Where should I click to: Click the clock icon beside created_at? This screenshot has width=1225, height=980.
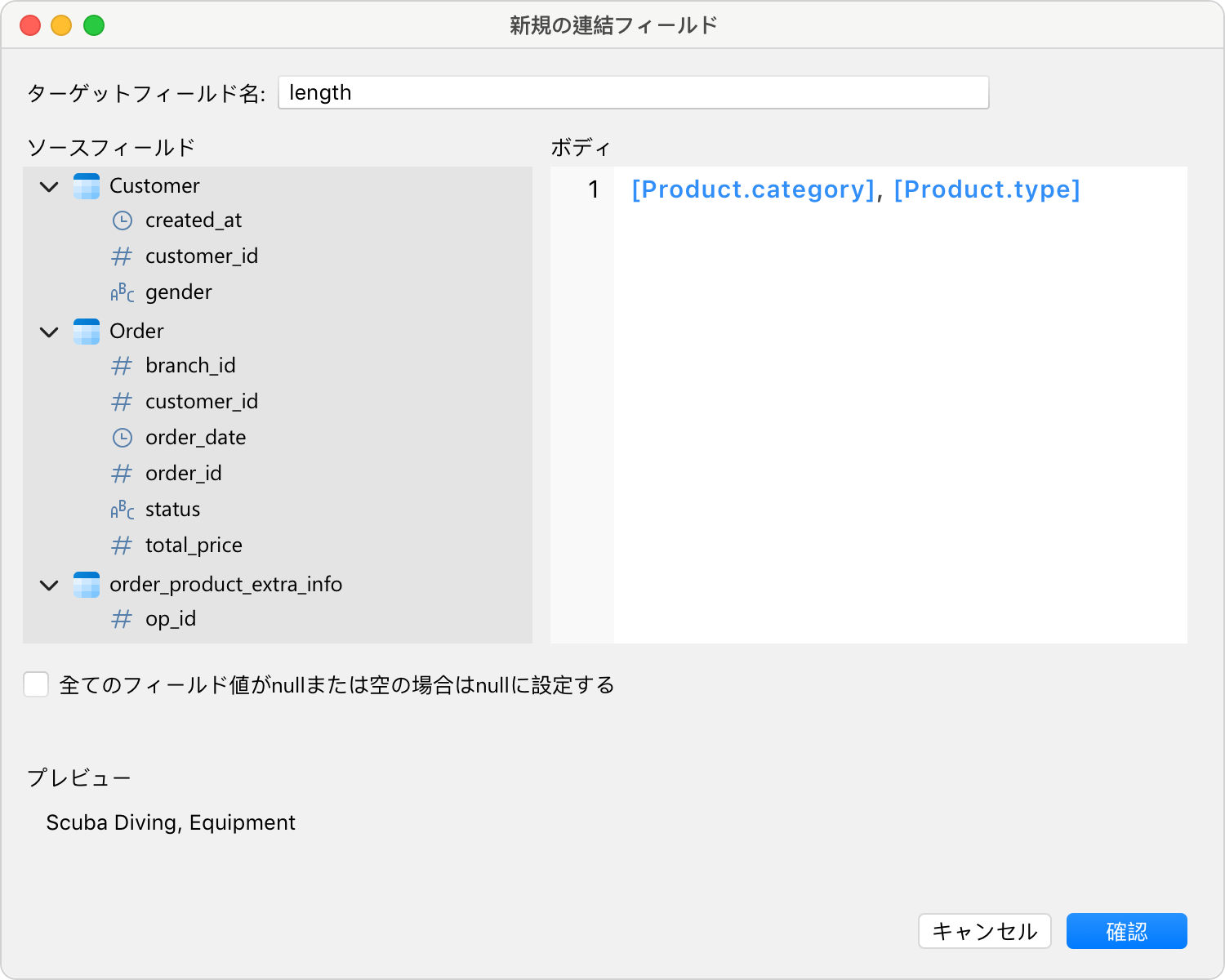click(x=122, y=220)
